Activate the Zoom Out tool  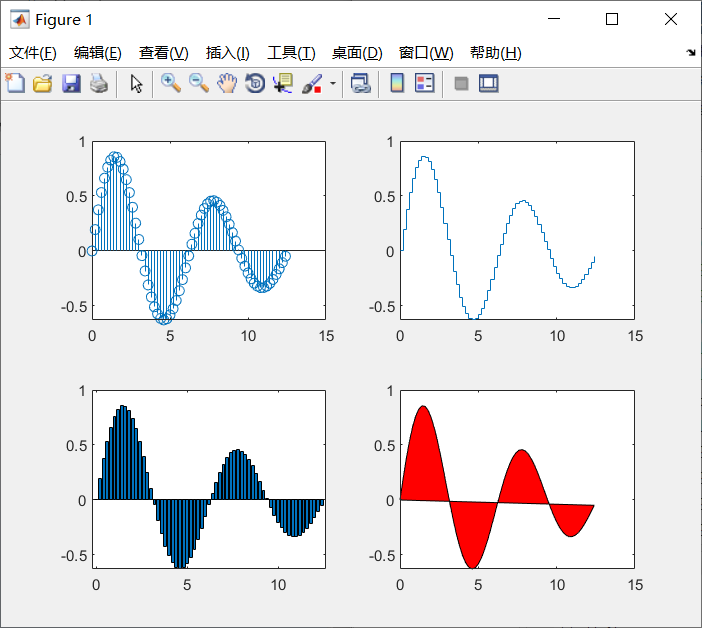(x=199, y=84)
